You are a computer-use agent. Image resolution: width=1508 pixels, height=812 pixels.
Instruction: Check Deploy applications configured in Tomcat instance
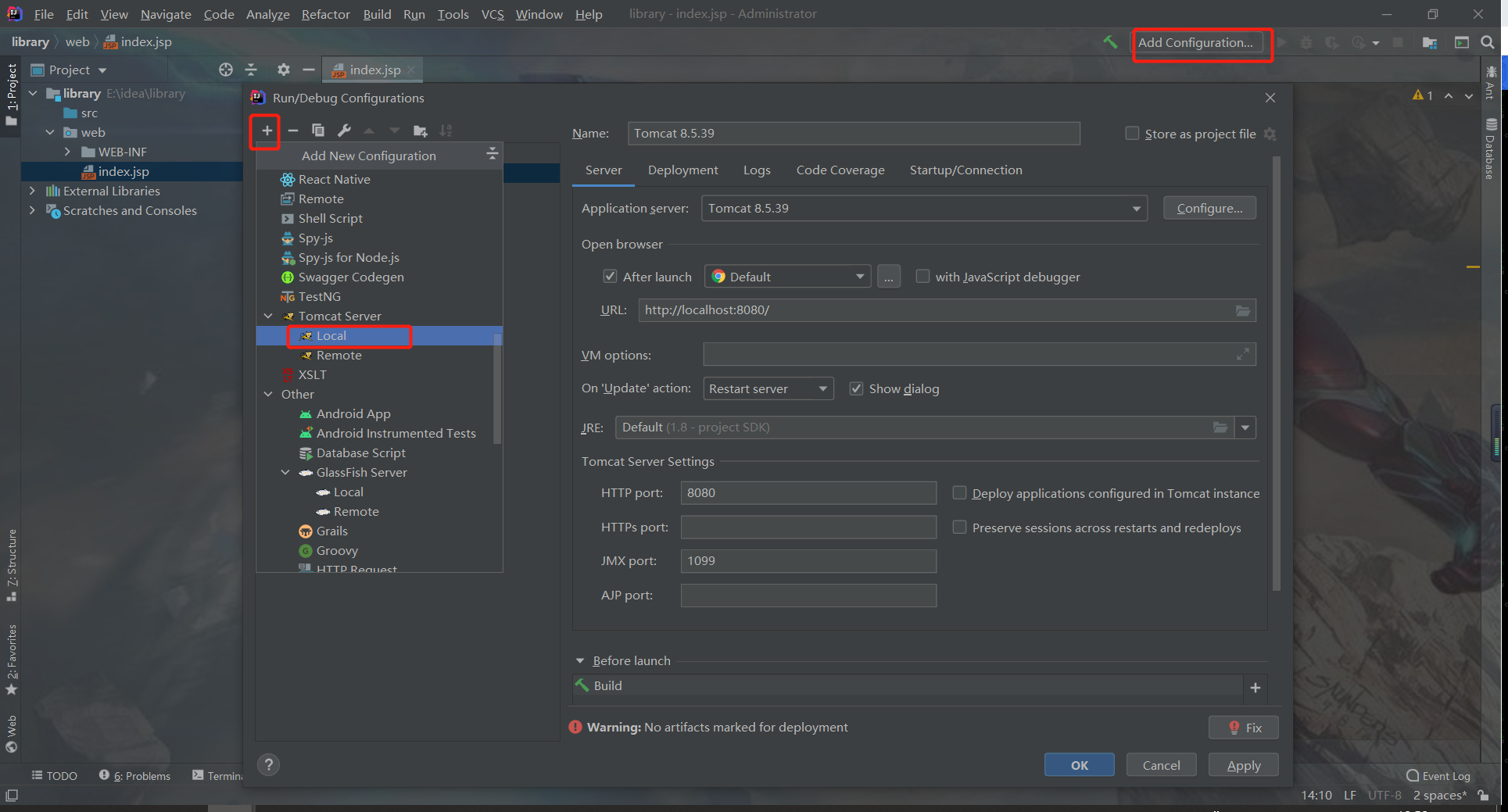pos(959,493)
